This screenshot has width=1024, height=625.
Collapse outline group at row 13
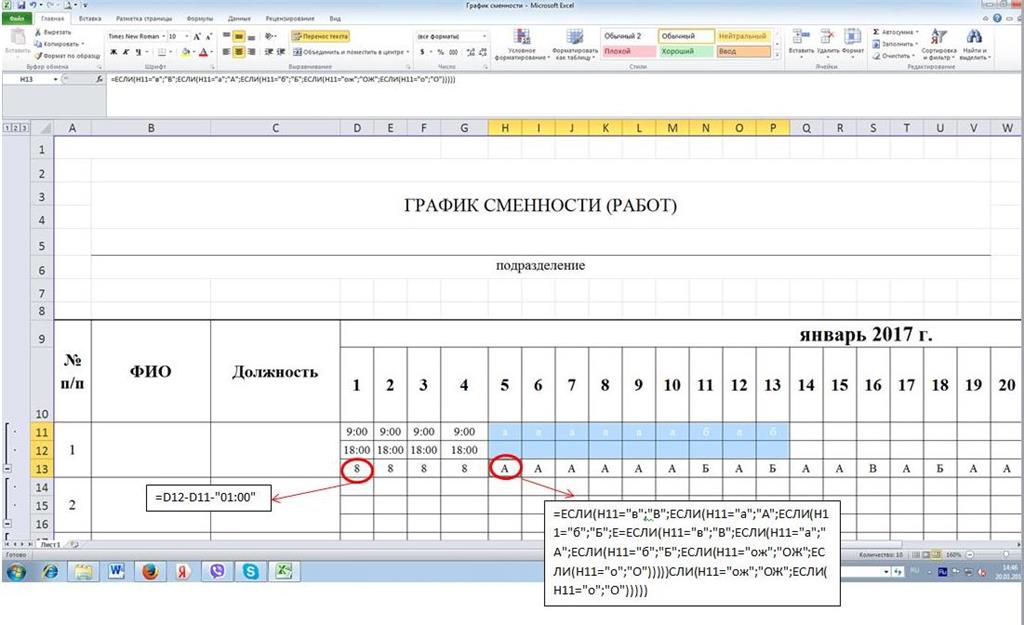(x=7, y=468)
